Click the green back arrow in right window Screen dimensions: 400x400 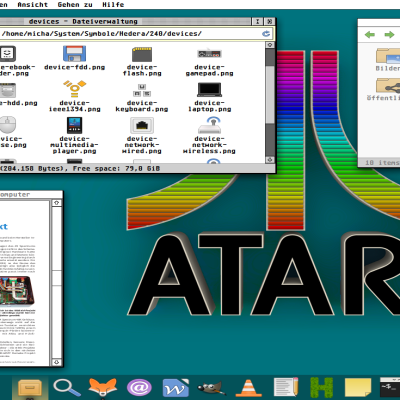coord(370,34)
